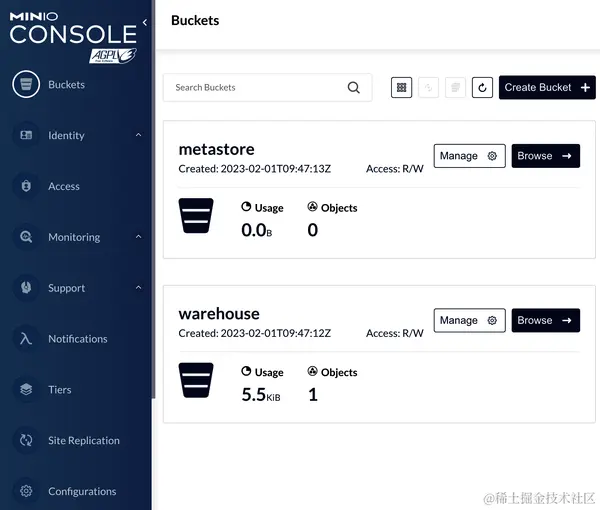Screen dimensions: 600x510
Task: Click the metastore Objects count 0
Action: (x=313, y=230)
